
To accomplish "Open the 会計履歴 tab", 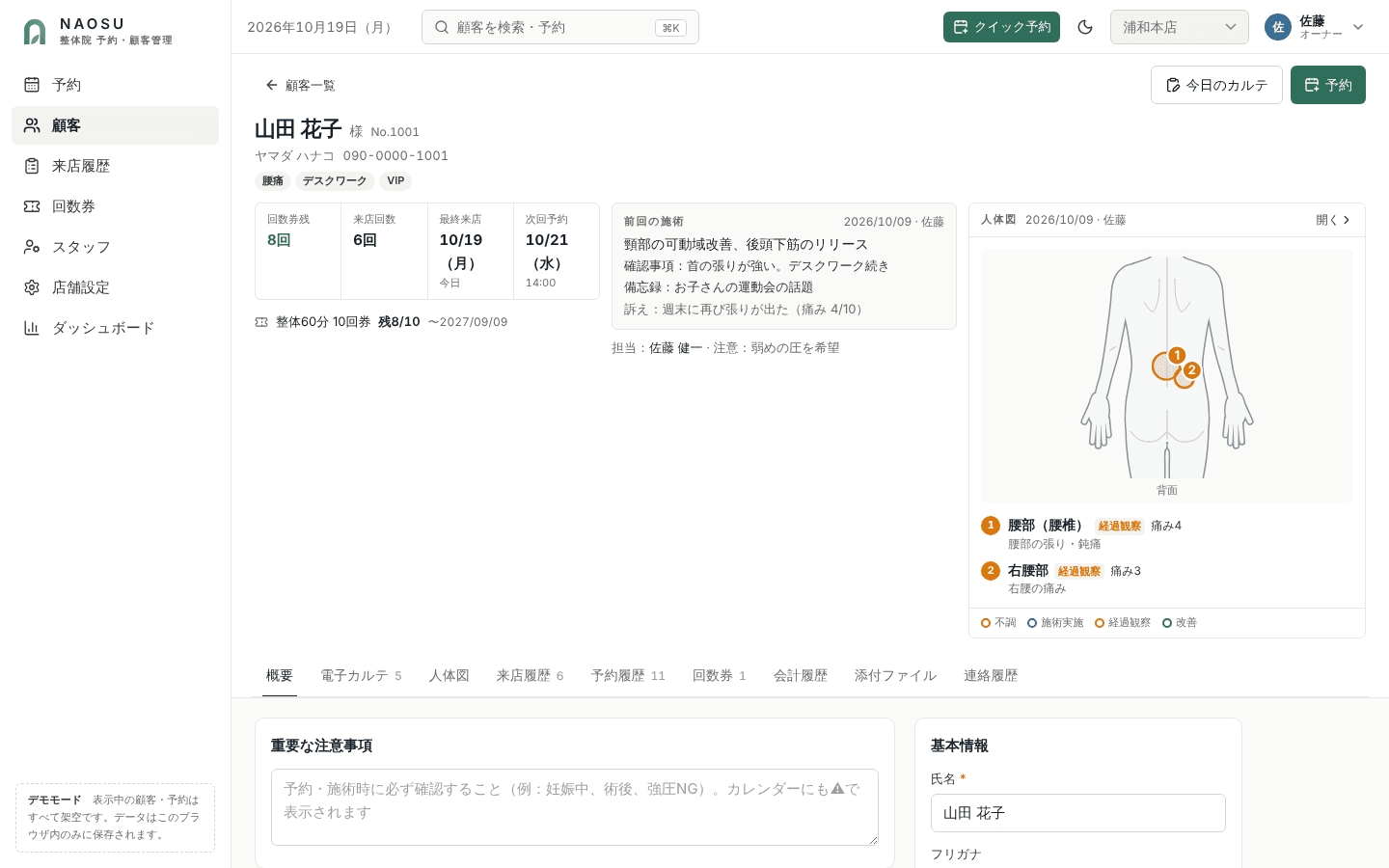I will tap(801, 676).
